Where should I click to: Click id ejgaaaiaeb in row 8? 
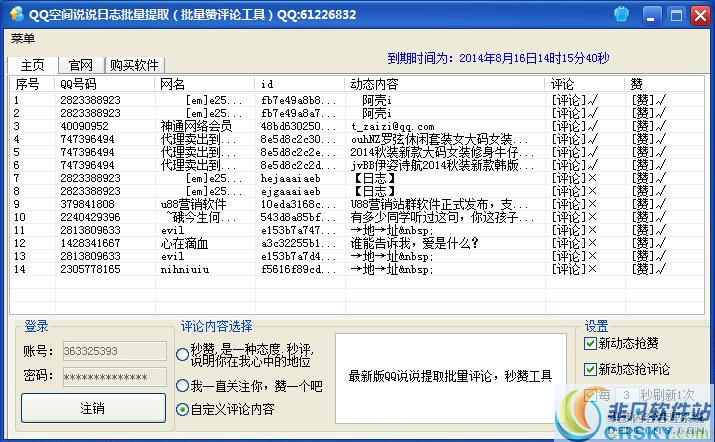(x=290, y=191)
